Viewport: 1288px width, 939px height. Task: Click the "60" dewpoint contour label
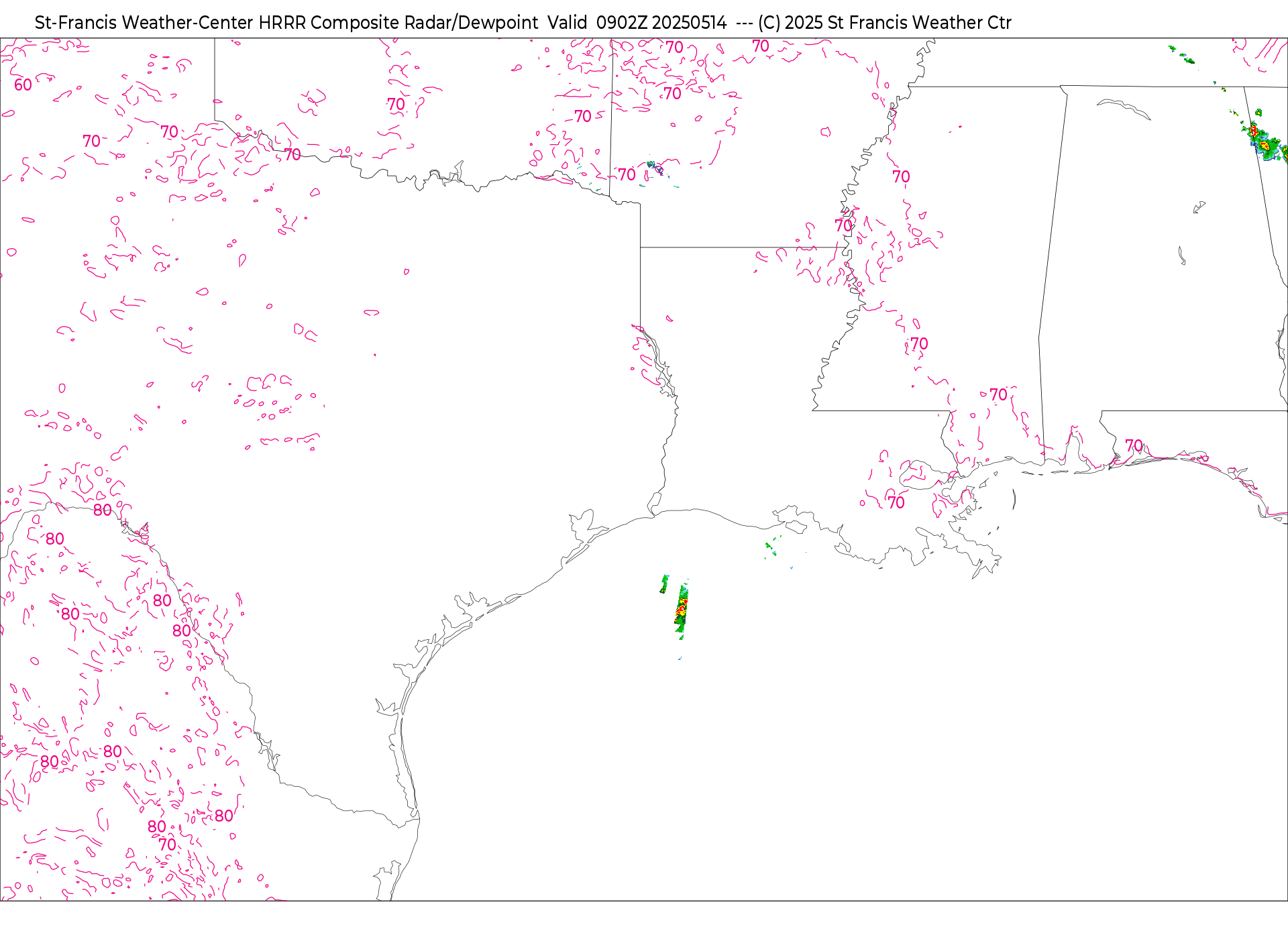tap(23, 85)
